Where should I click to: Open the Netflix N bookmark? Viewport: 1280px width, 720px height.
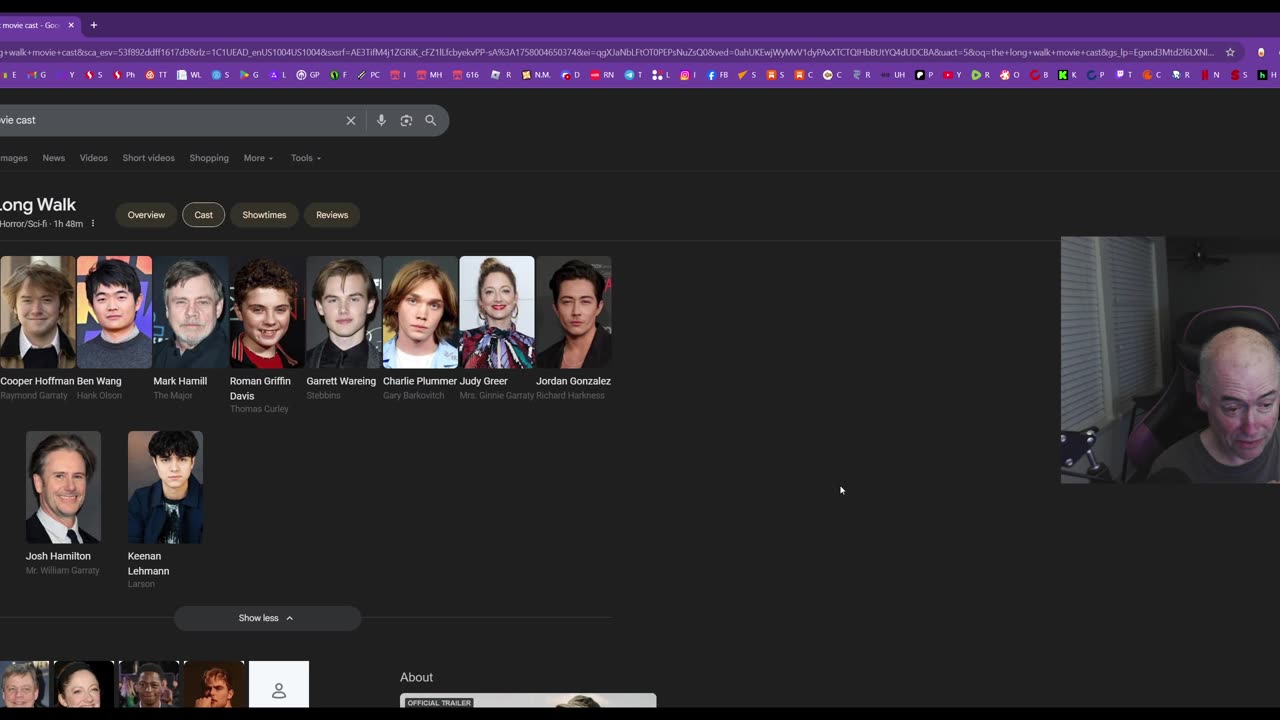pos(1210,75)
